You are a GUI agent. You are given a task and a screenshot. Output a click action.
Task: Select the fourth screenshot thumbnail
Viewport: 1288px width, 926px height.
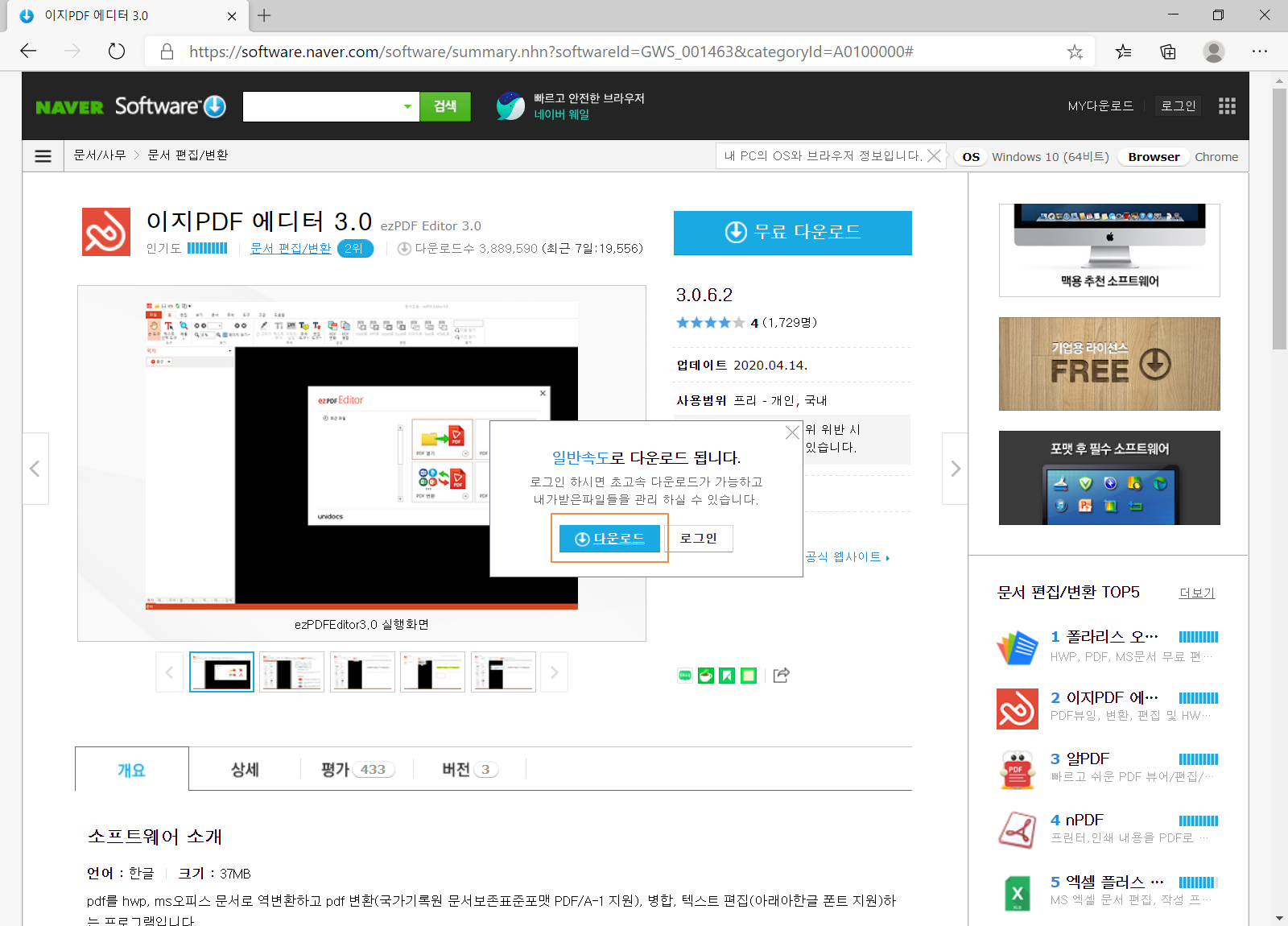pyautogui.click(x=433, y=672)
